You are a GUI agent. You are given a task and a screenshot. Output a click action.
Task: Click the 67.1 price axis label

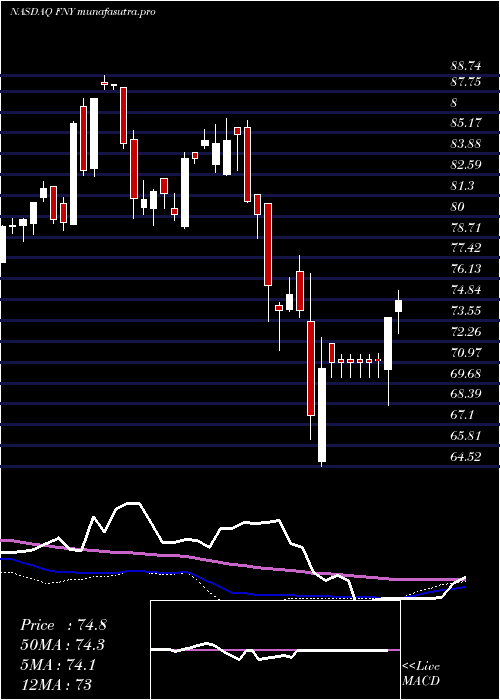pyautogui.click(x=462, y=415)
